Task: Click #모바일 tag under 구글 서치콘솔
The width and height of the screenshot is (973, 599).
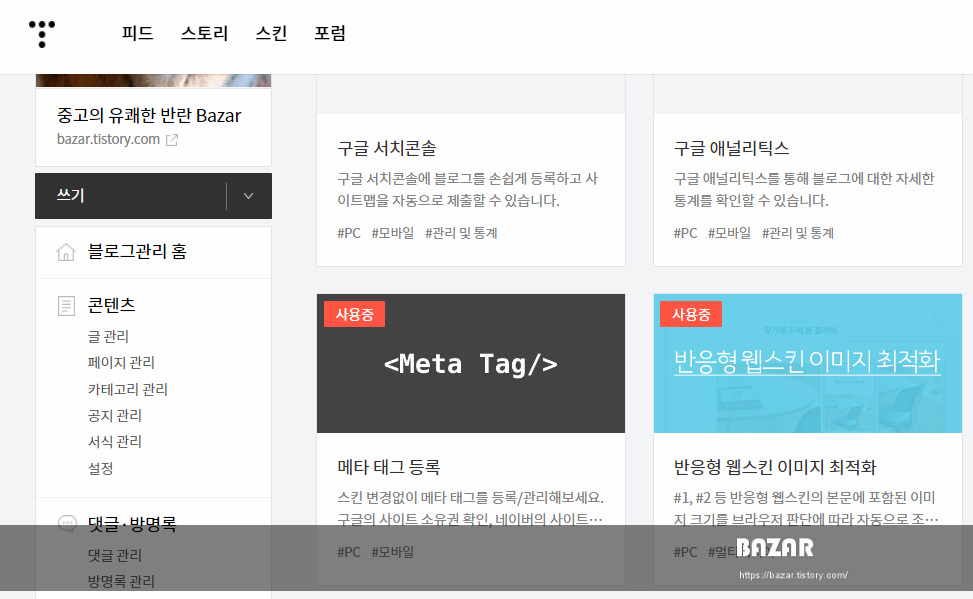Action: pyautogui.click(x=393, y=233)
